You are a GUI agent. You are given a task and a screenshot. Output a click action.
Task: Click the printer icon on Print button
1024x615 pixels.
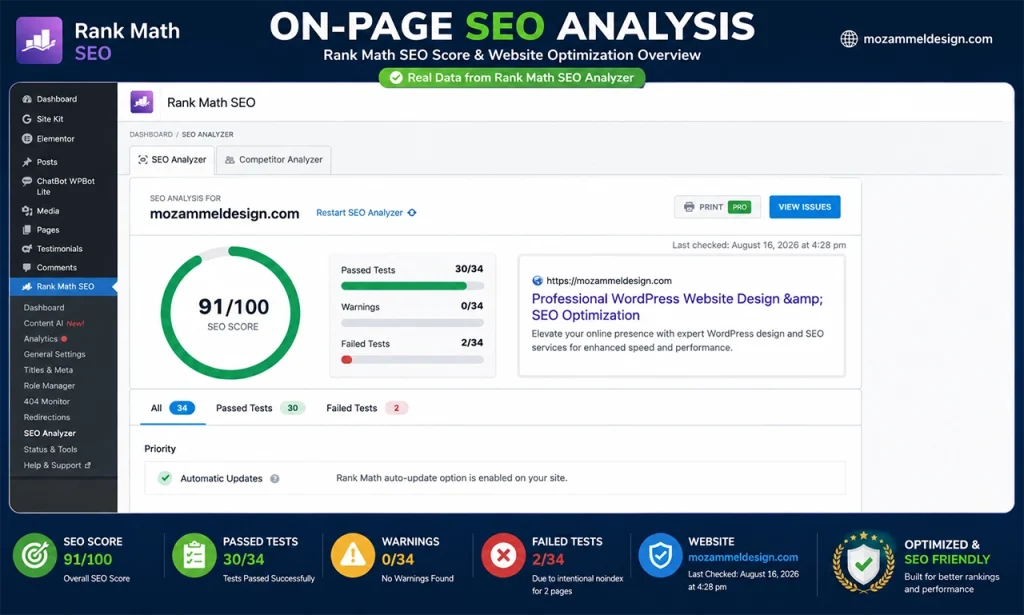689,207
